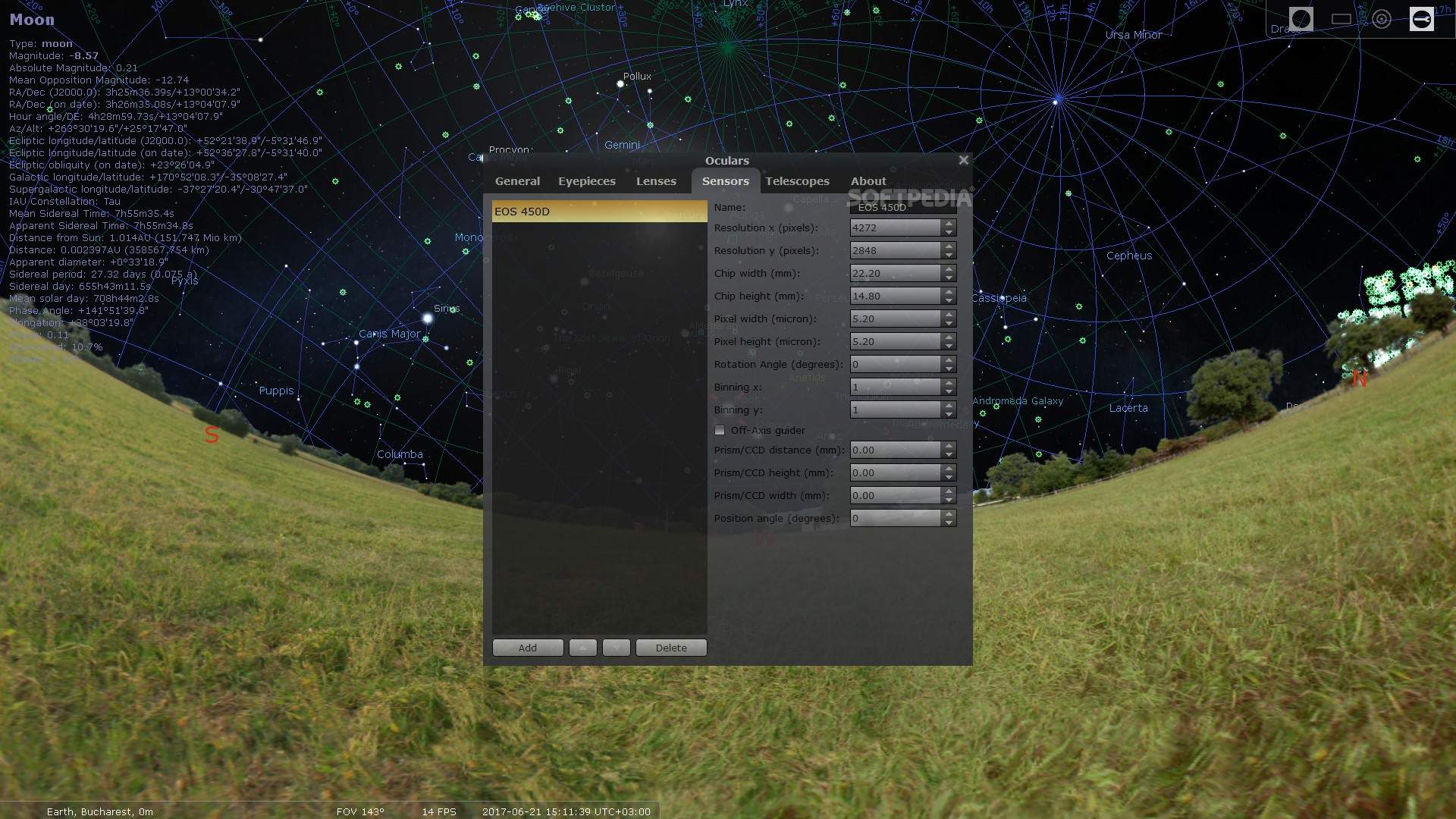Click the Sirius star label

(447, 308)
